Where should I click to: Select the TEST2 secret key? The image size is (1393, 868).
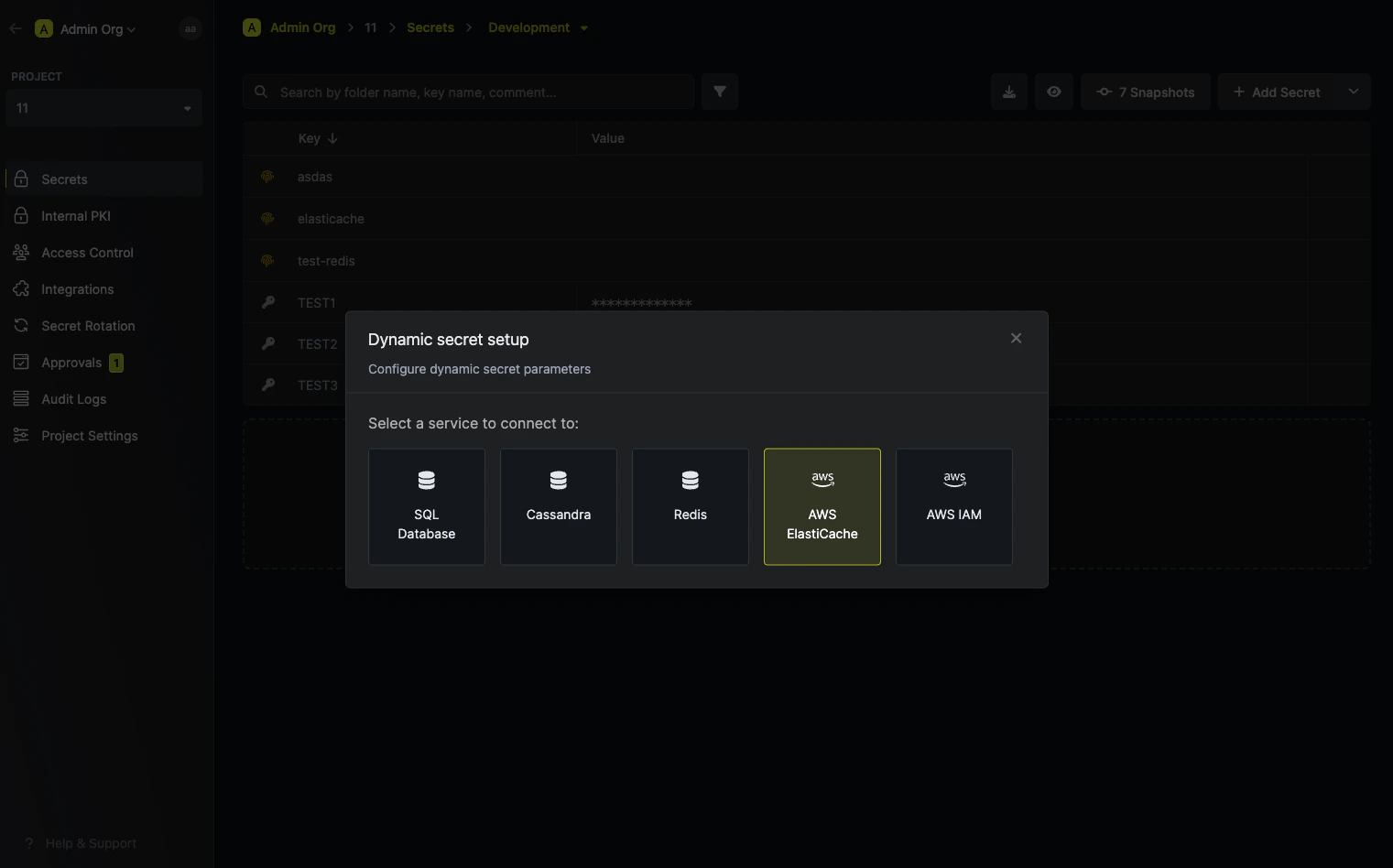(317, 343)
